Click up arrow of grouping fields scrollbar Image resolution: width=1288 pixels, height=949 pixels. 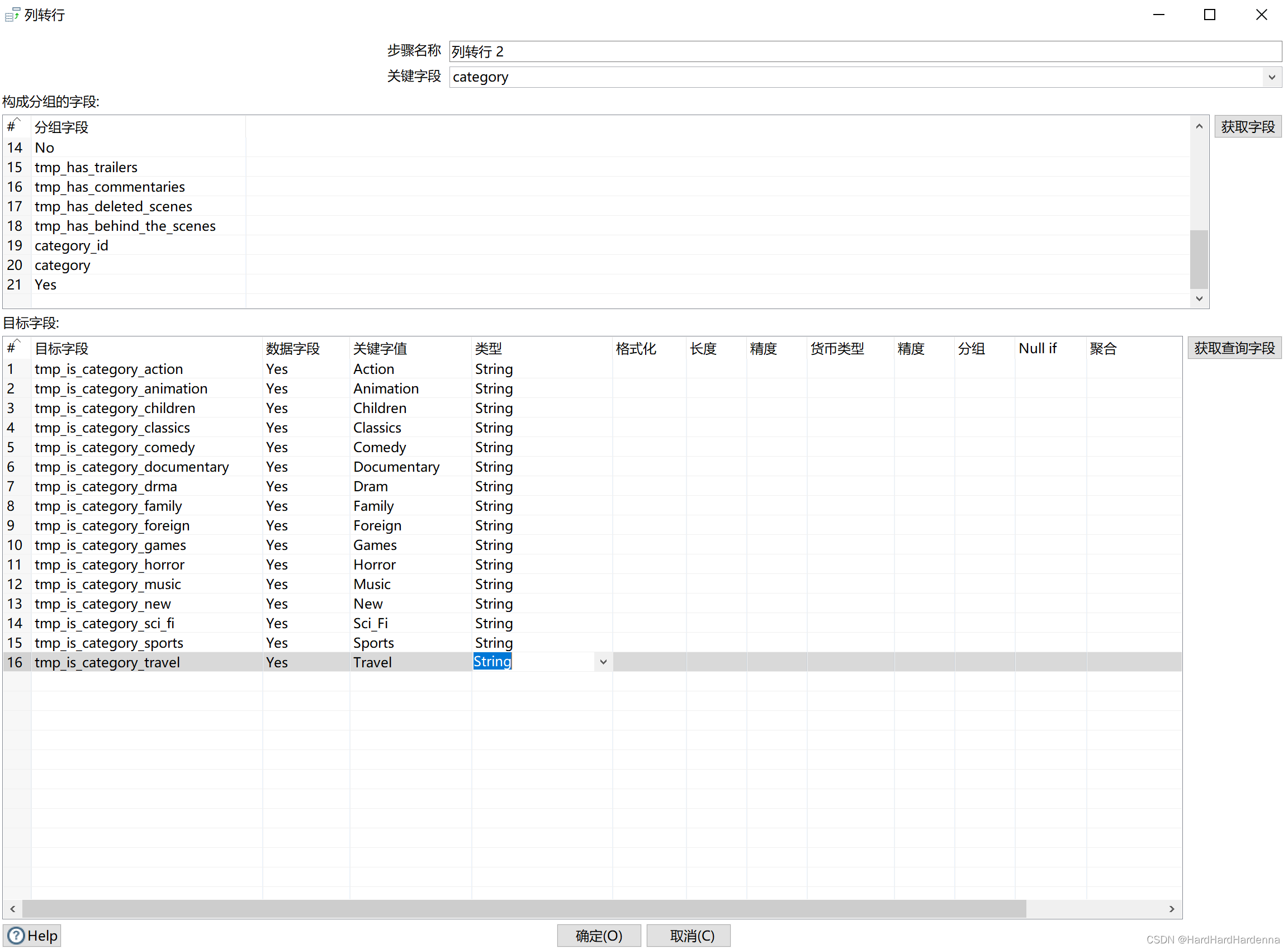click(x=1199, y=126)
